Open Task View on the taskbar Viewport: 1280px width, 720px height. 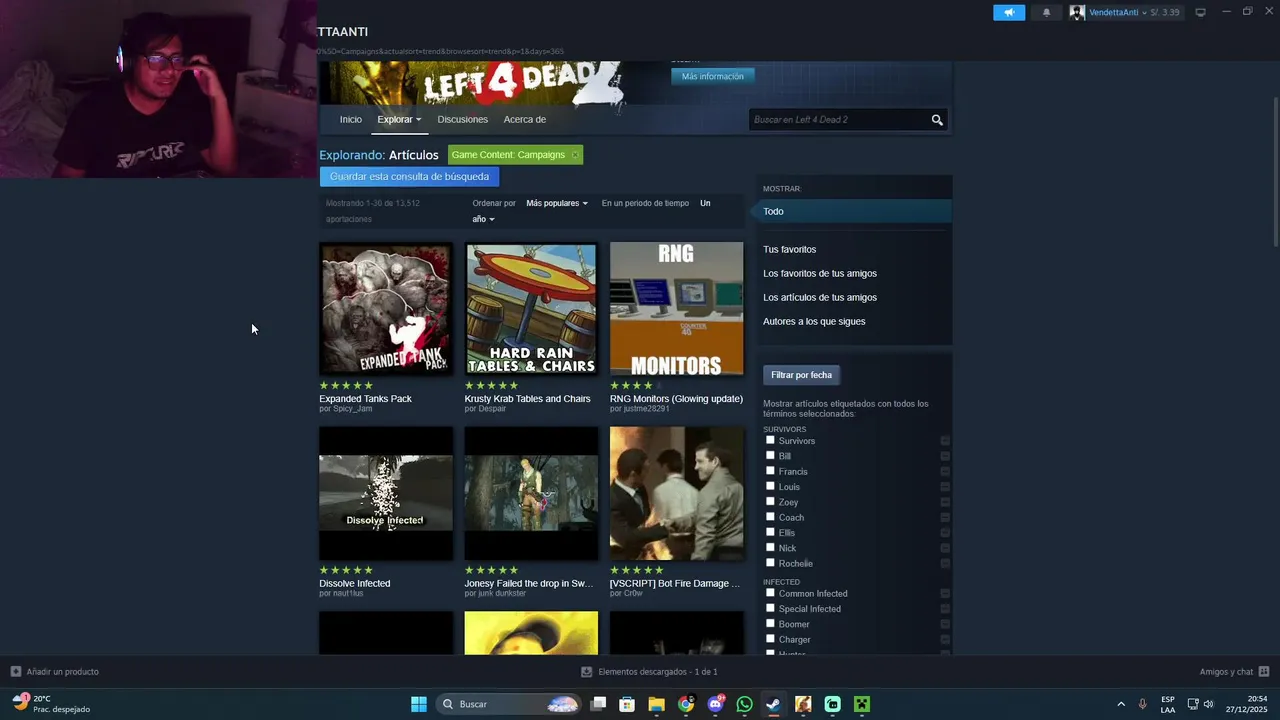click(x=598, y=704)
